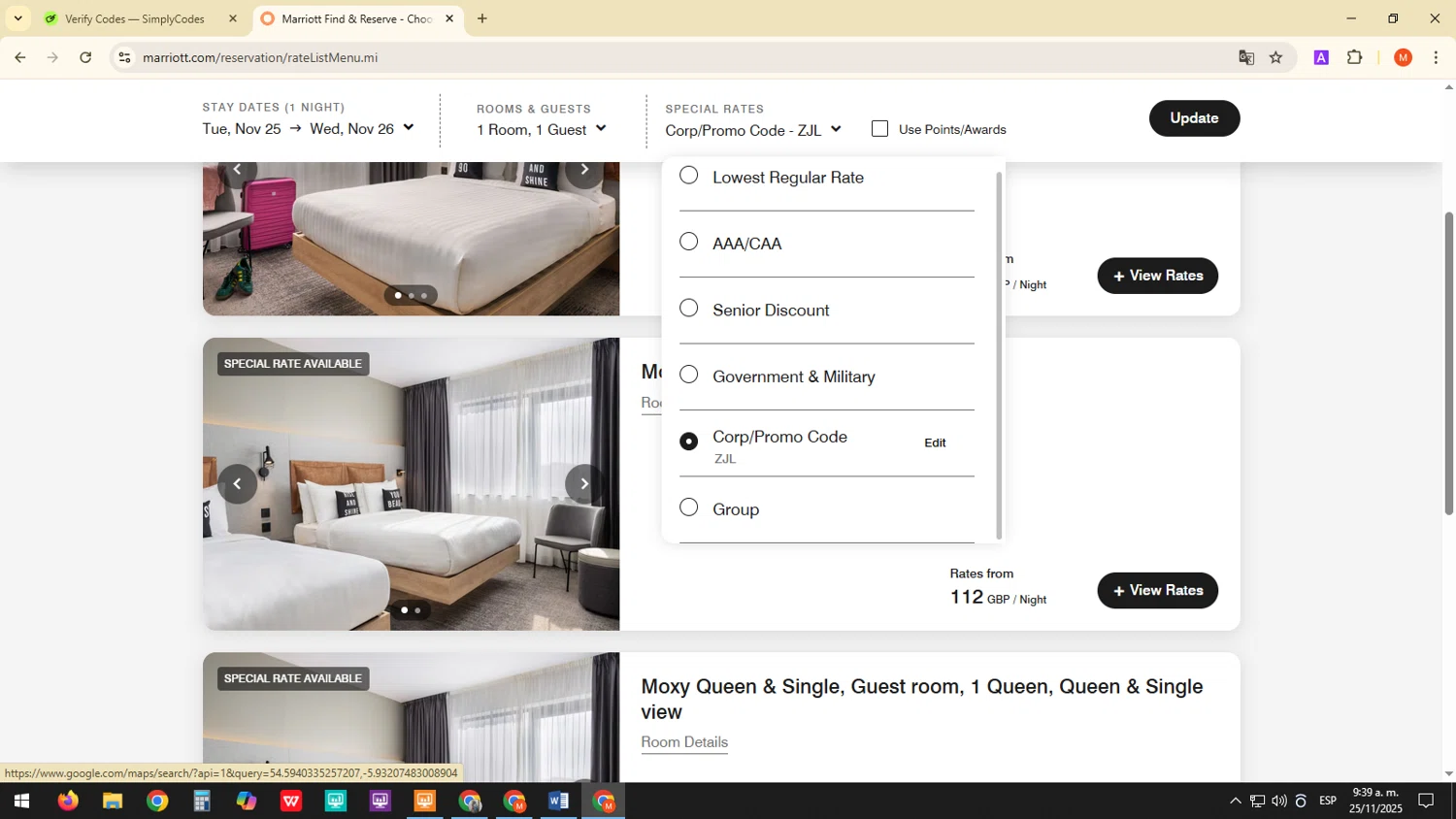Edit the Corp/Promo Code ZJL
Image resolution: width=1456 pixels, height=819 pixels.
point(935,443)
